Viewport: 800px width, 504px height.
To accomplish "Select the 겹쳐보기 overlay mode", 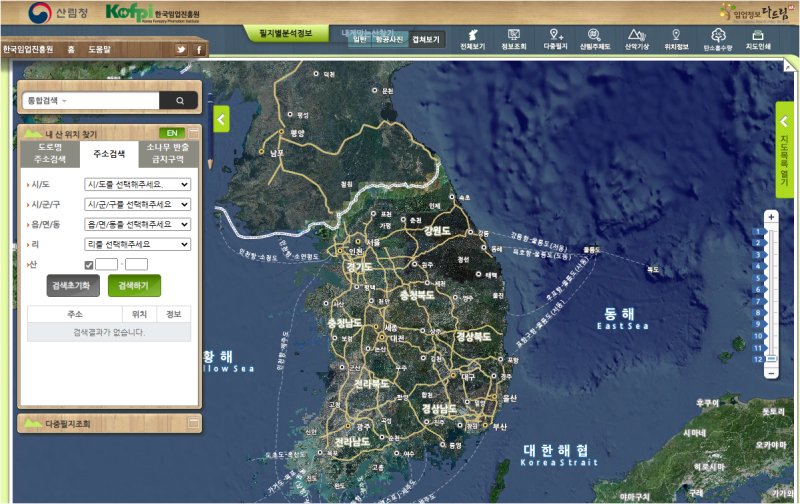I will pyautogui.click(x=426, y=39).
